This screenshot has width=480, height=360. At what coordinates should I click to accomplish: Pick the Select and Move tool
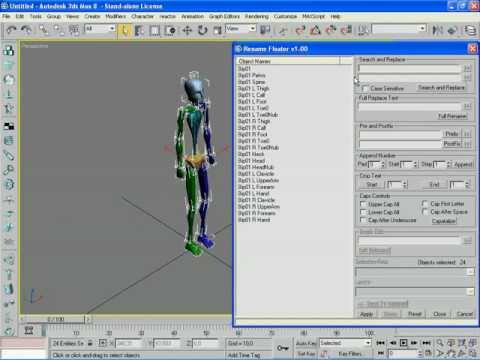click(x=187, y=30)
